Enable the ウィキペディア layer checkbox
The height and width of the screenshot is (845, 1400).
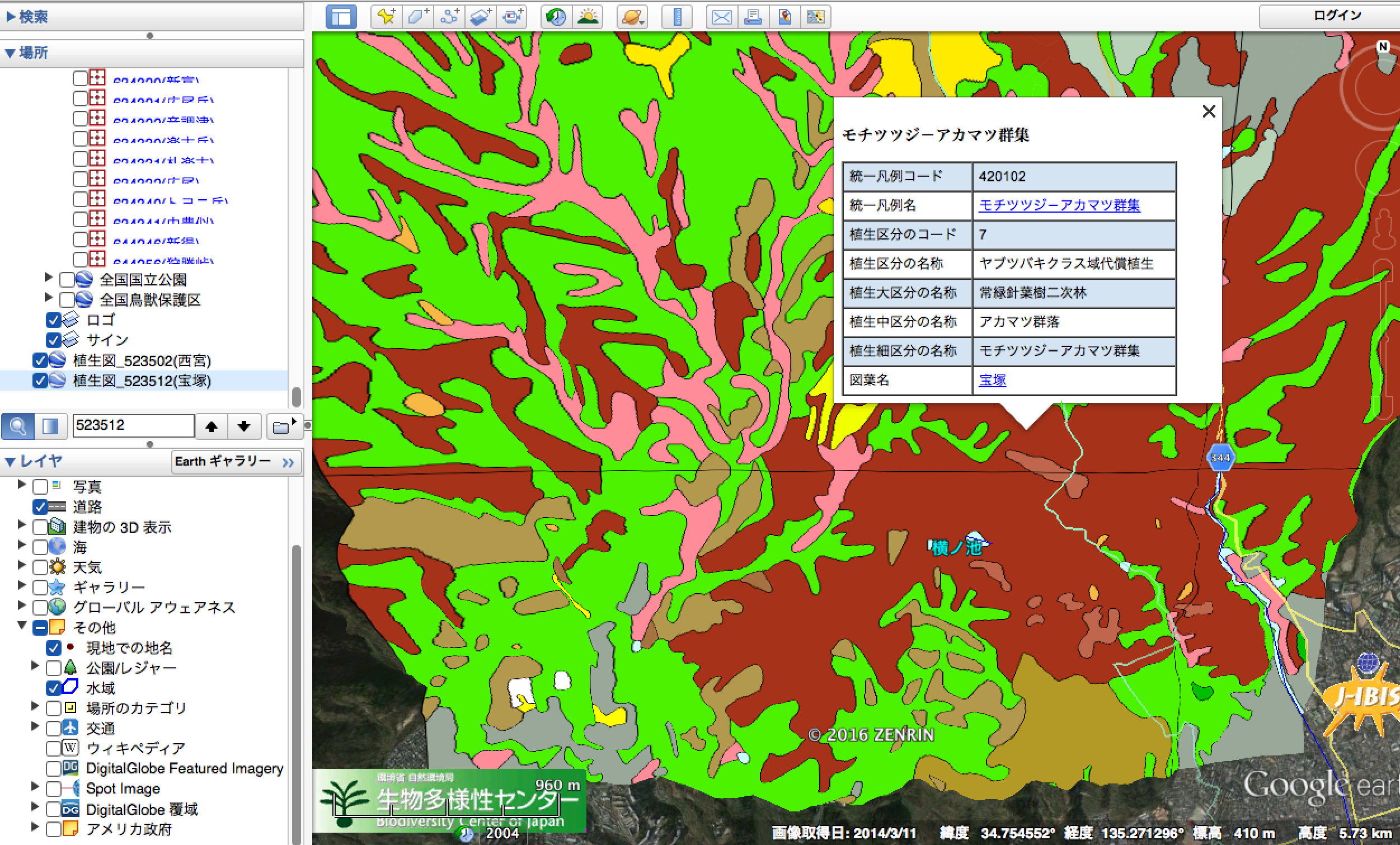tap(53, 748)
